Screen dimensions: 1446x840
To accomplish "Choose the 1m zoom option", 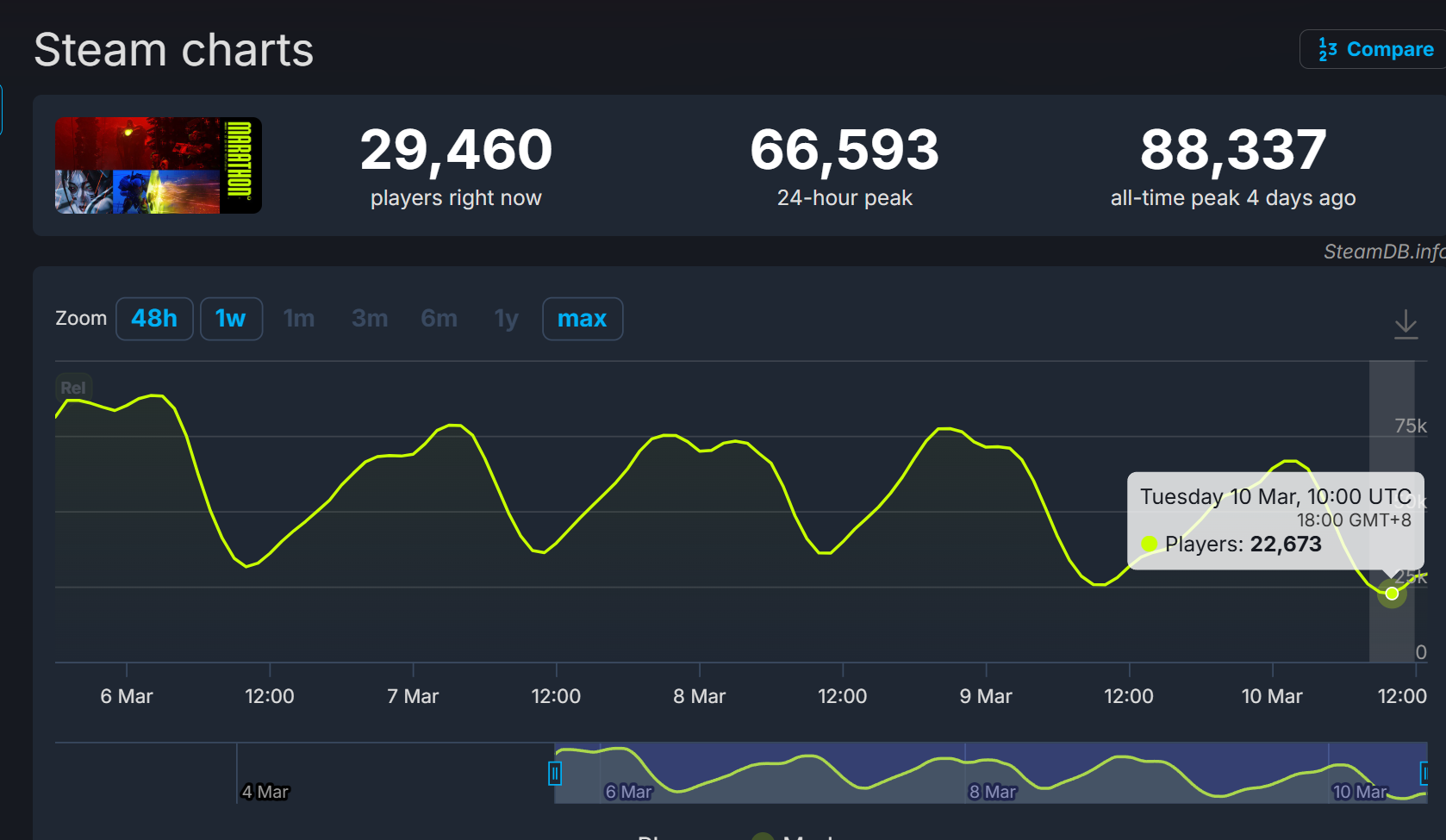I will point(299,319).
